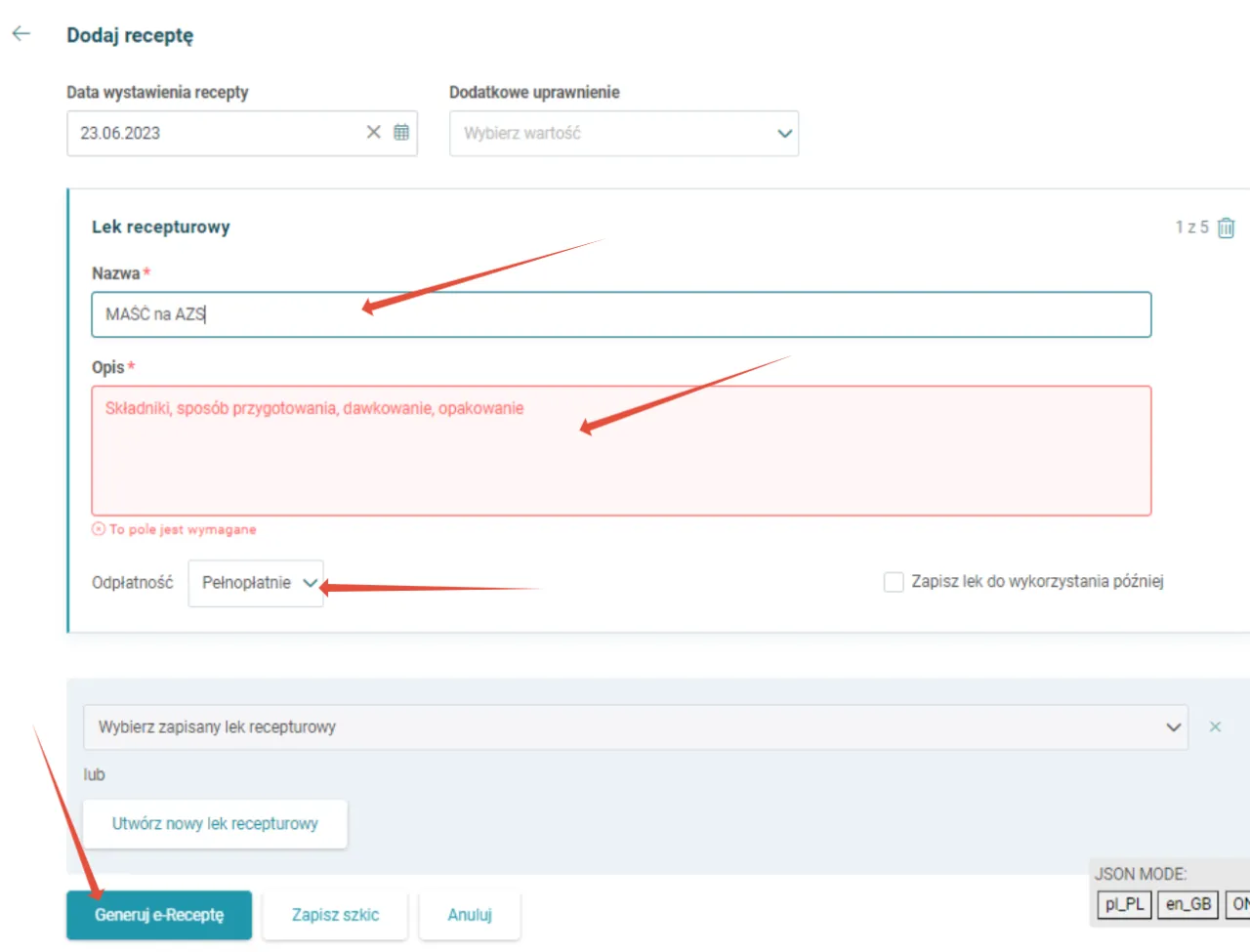This screenshot has height=952, width=1250.
Task: Open 'Wybierz zapisany lek recepturowy' dropdown
Action: 636,727
